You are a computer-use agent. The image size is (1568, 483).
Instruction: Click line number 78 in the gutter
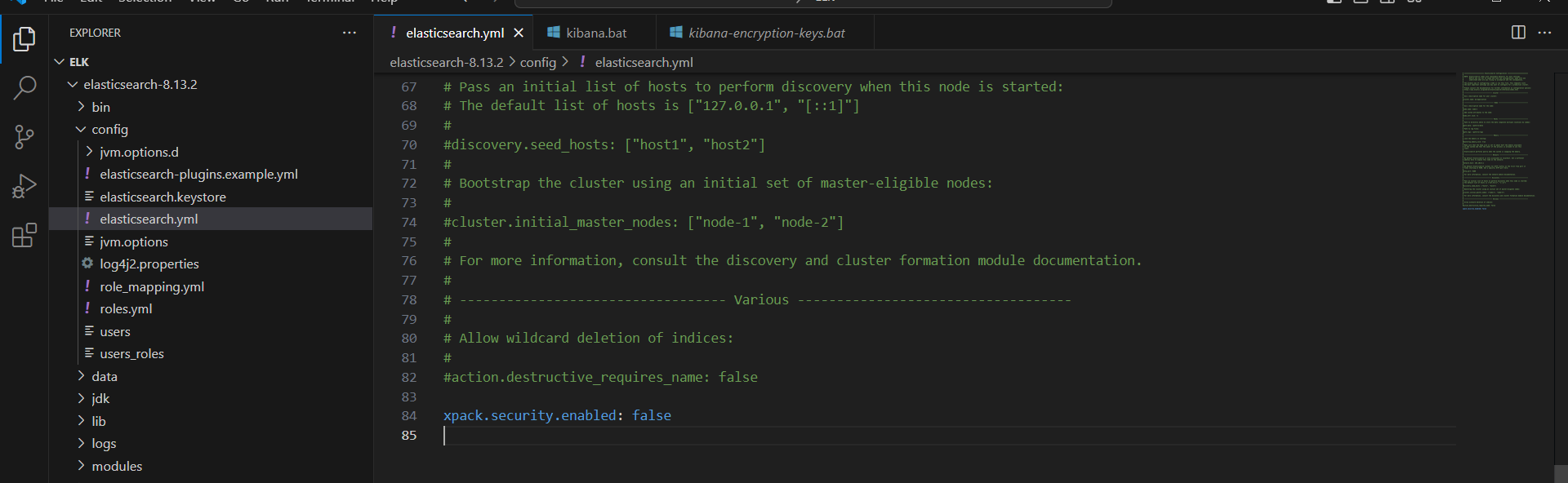pos(408,299)
